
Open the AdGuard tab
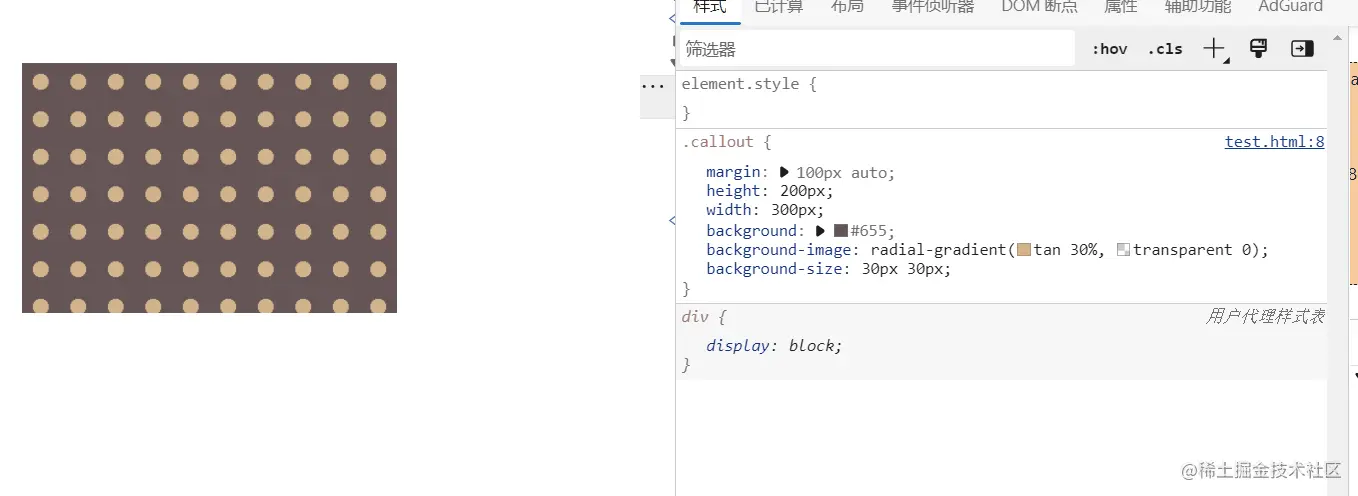pyautogui.click(x=1290, y=8)
